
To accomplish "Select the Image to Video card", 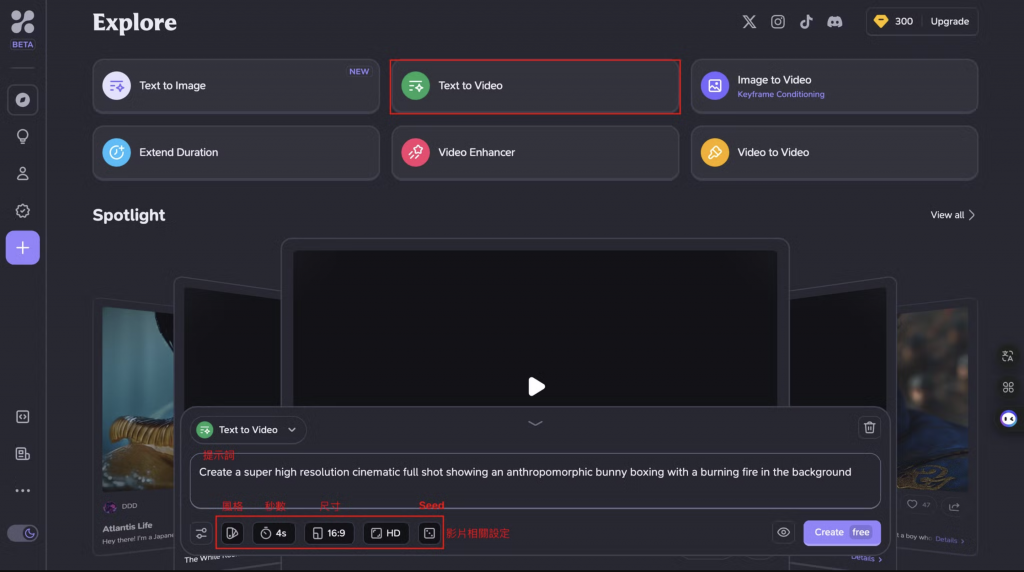I will pos(834,86).
